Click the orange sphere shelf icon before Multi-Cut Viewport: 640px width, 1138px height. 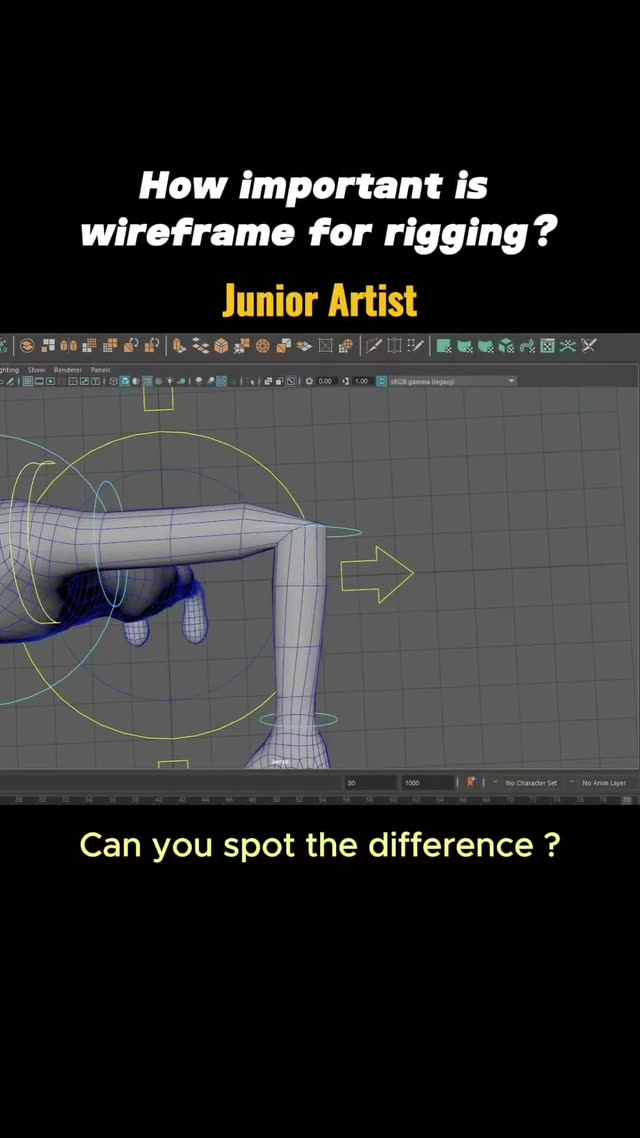pos(345,345)
